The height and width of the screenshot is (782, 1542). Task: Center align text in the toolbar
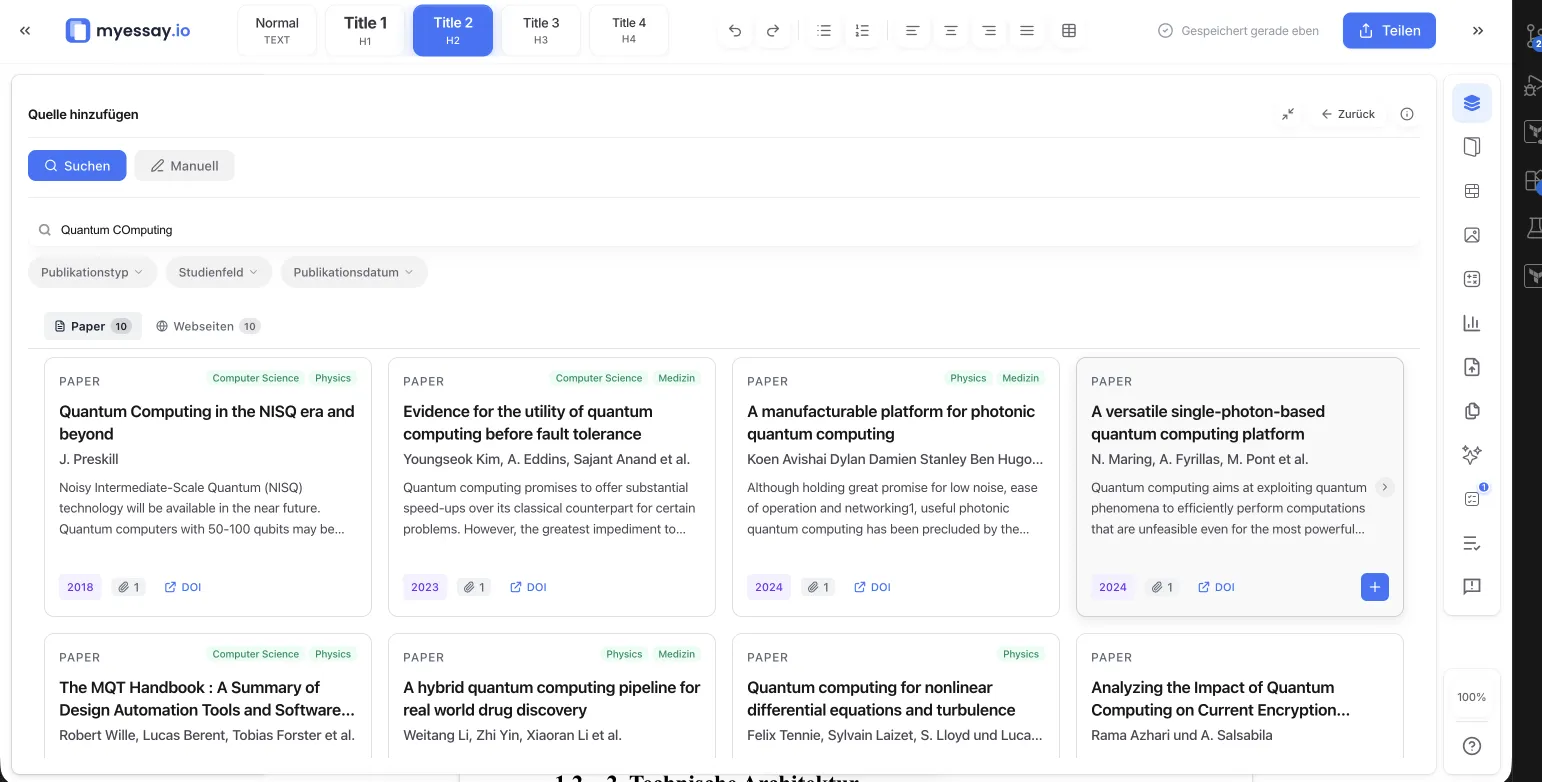(950, 31)
